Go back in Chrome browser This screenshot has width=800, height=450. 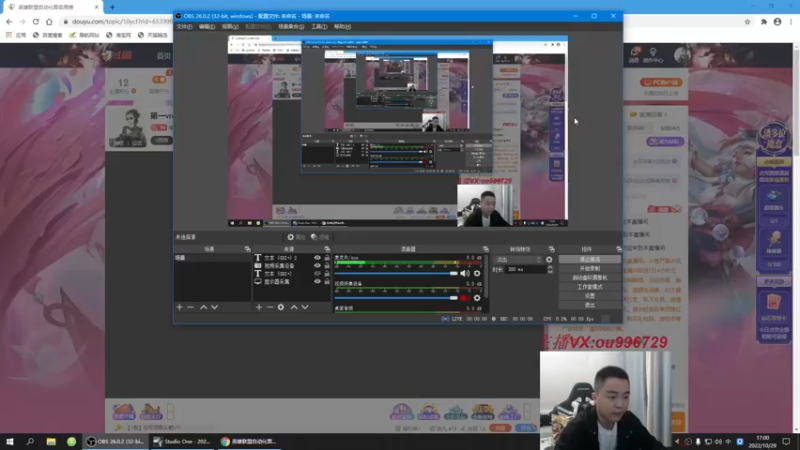tap(9, 21)
